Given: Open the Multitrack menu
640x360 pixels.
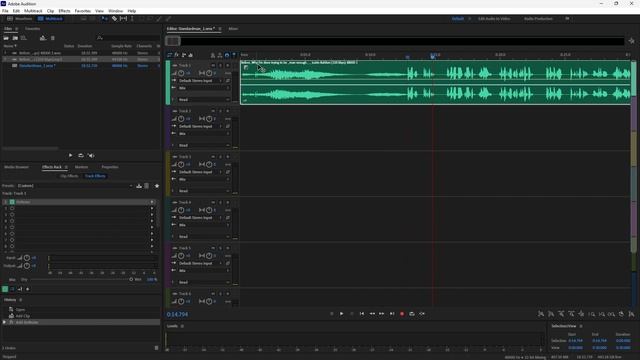Looking at the screenshot, I should [x=33, y=11].
